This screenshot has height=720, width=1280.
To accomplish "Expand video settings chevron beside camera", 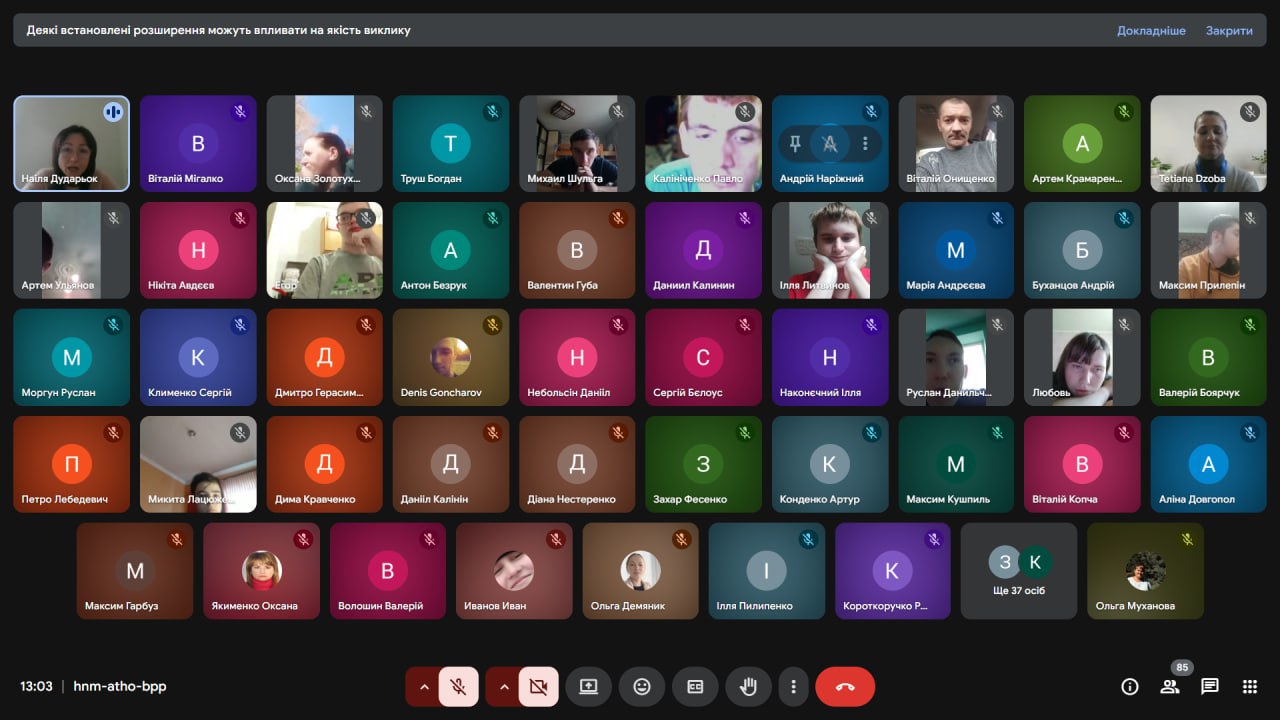I will [503, 687].
